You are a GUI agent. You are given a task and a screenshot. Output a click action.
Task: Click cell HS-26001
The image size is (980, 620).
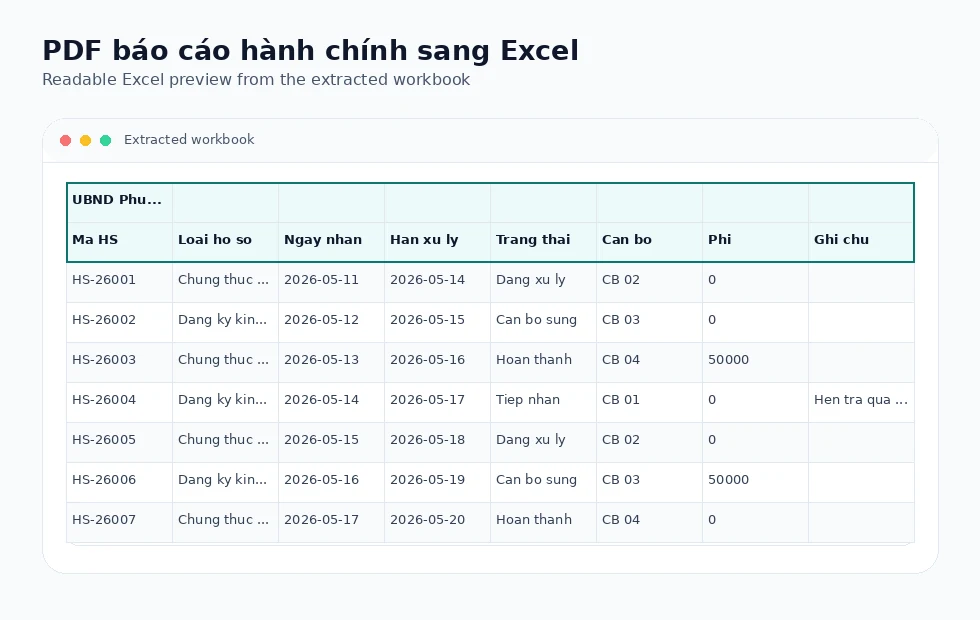pos(119,282)
